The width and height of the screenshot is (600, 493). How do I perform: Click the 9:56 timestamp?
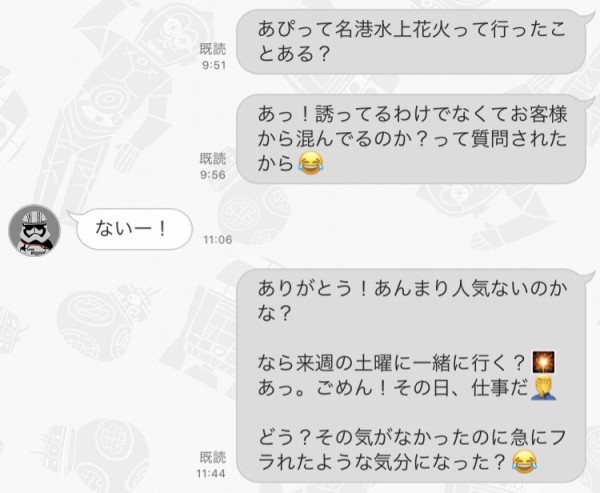213,175
